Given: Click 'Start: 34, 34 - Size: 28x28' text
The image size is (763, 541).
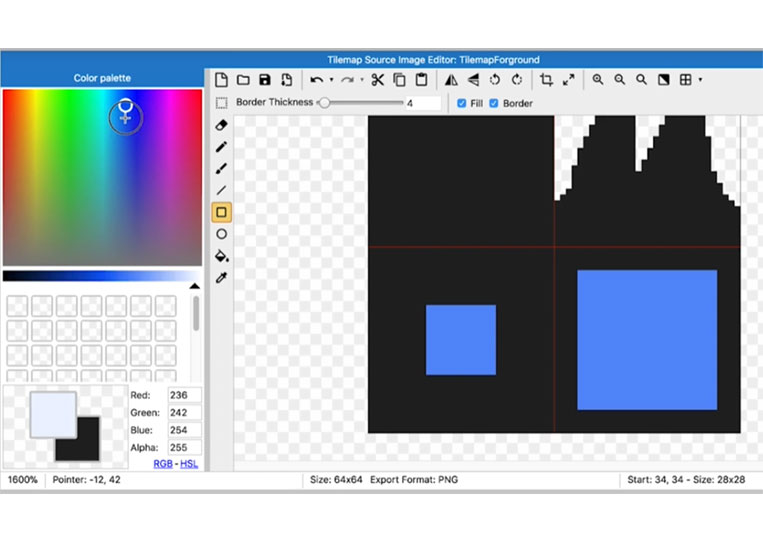Looking at the screenshot, I should click(686, 480).
